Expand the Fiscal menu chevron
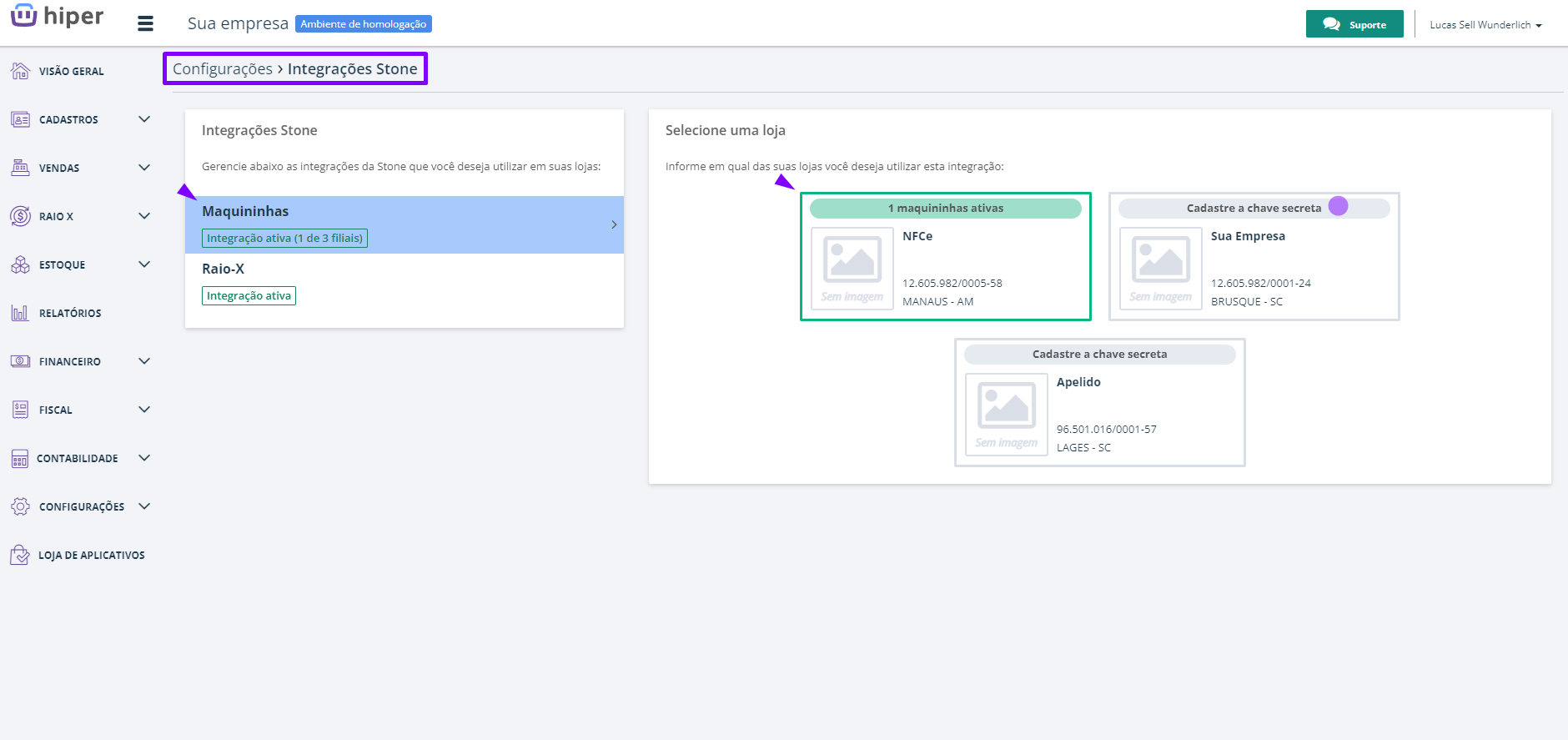This screenshot has height=740, width=1568. (x=144, y=410)
